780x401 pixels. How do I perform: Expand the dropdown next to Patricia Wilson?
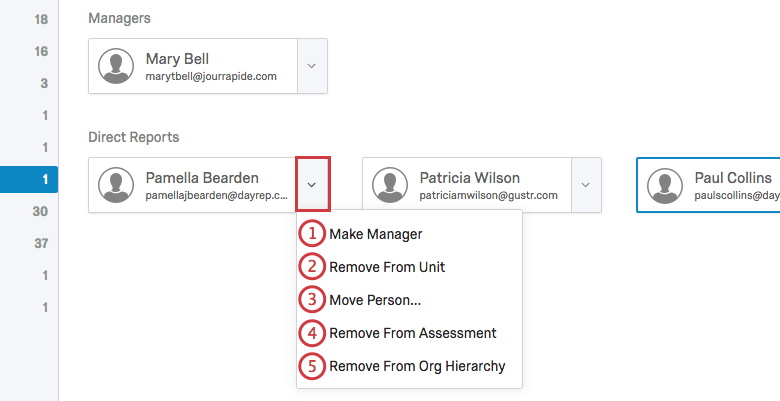586,185
